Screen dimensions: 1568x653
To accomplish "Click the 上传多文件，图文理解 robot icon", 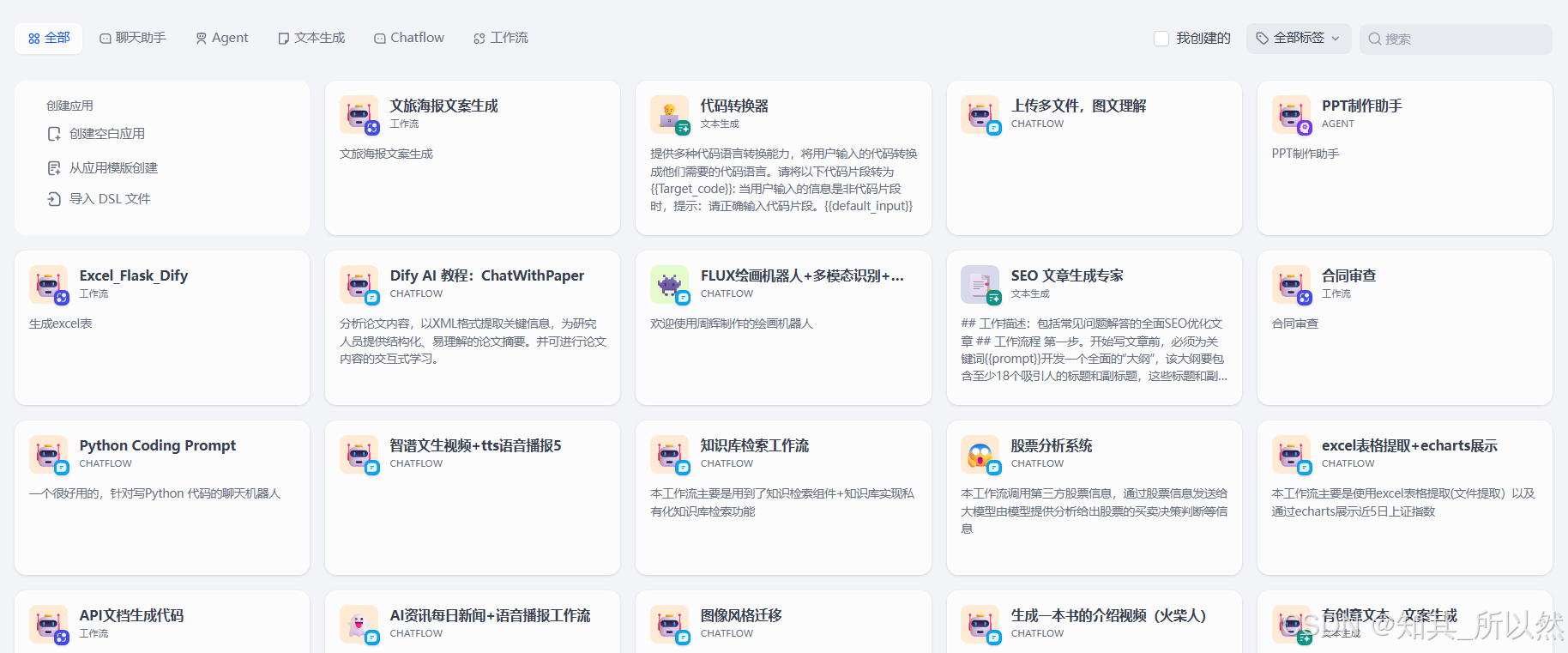I will 980,114.
